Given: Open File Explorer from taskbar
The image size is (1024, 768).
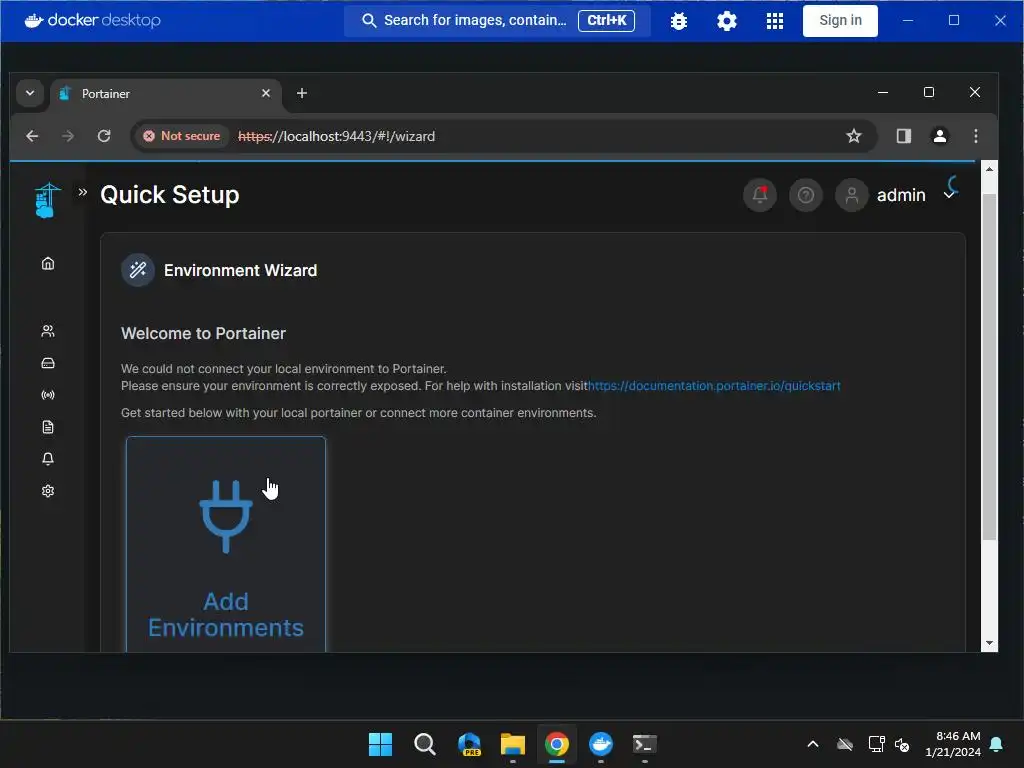Looking at the screenshot, I should 513,744.
